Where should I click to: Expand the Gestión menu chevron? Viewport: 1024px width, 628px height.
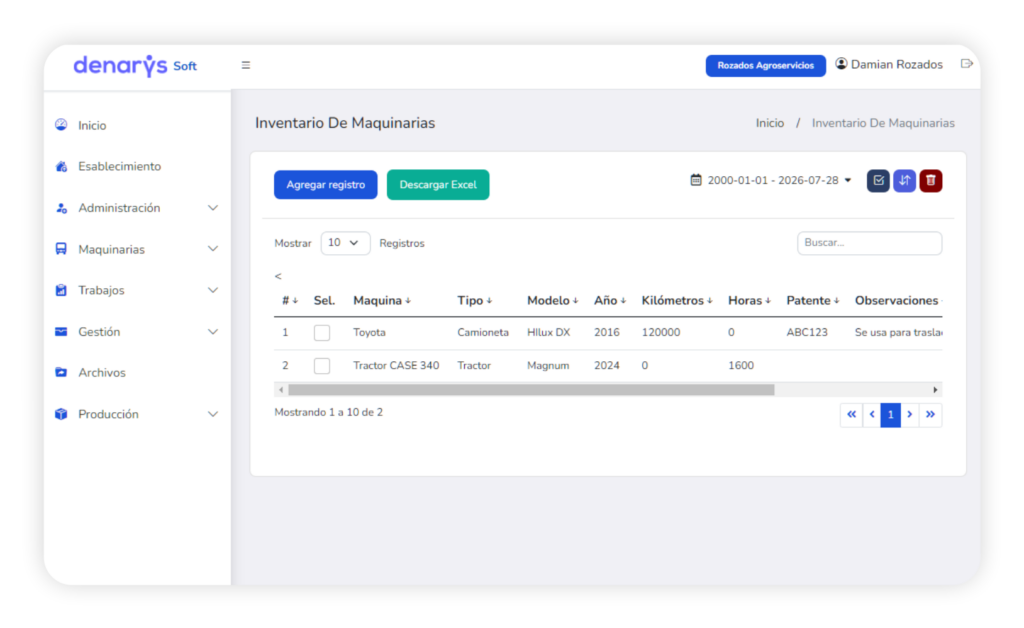pos(213,332)
